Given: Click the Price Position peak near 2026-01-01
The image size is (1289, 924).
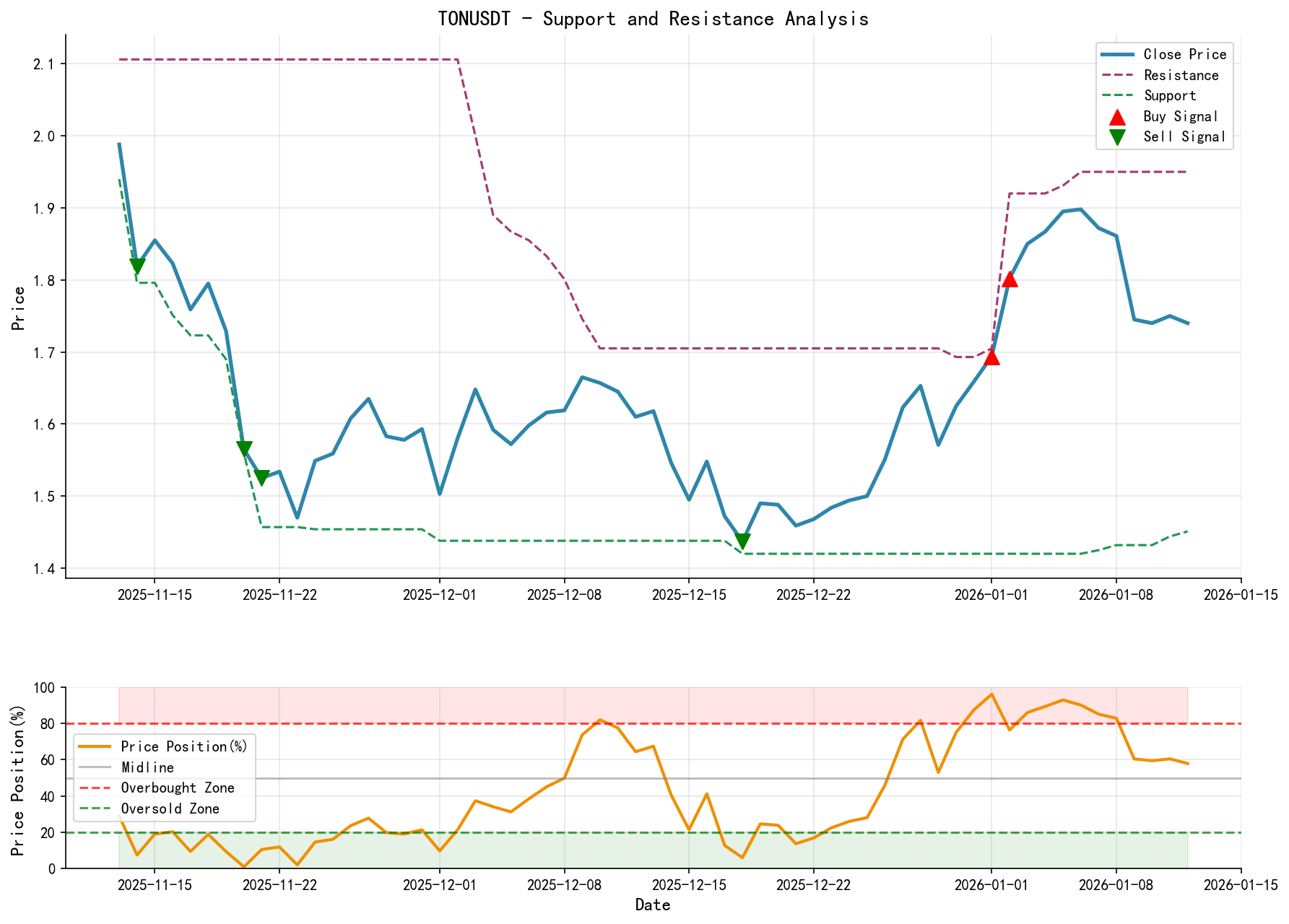Looking at the screenshot, I should point(991,694).
